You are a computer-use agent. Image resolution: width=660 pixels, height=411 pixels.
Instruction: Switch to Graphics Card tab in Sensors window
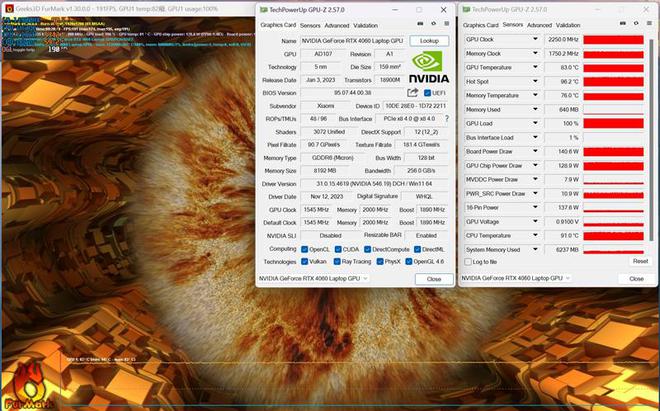coord(480,25)
